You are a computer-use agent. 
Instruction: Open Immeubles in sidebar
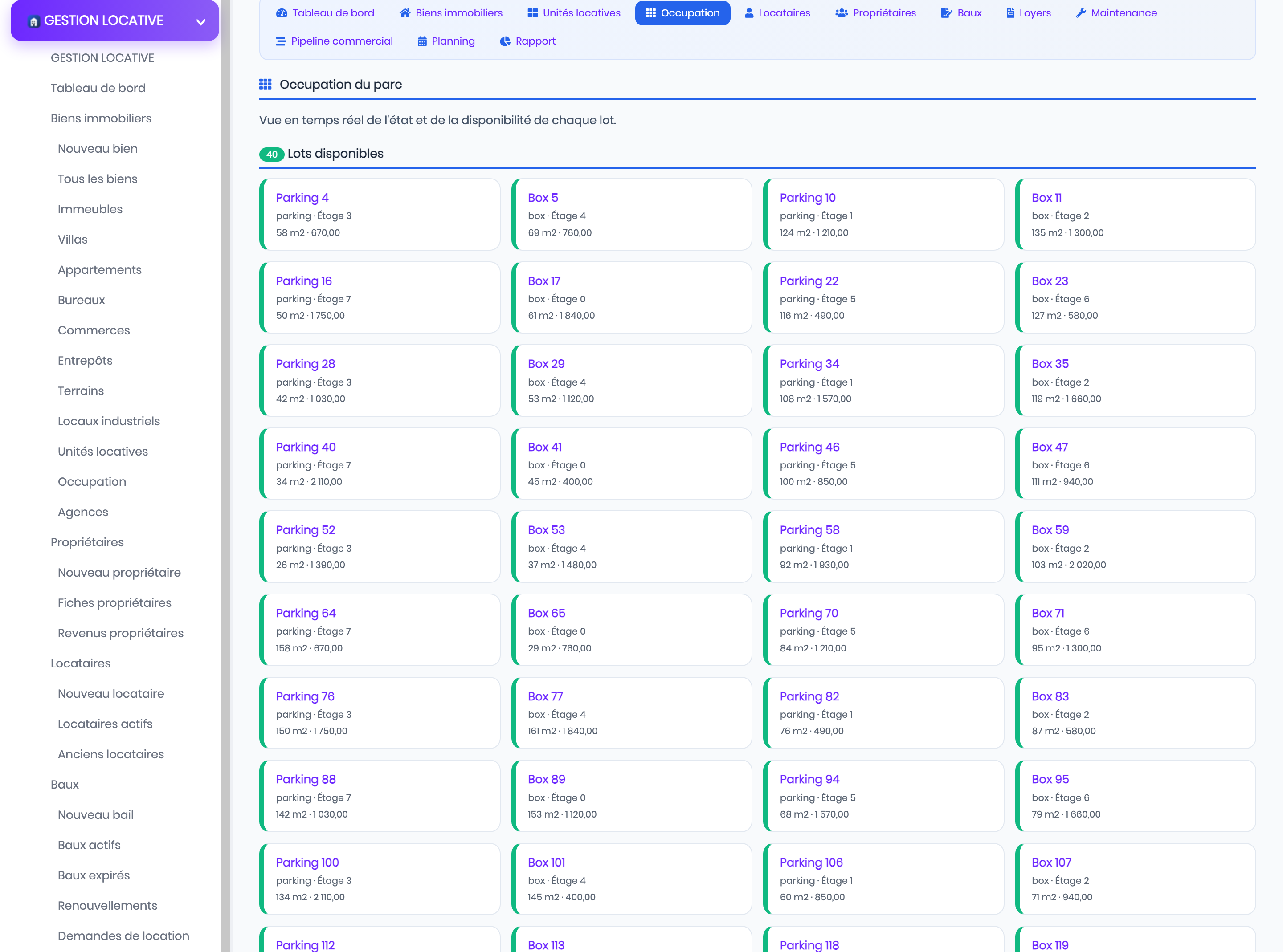[x=90, y=209]
